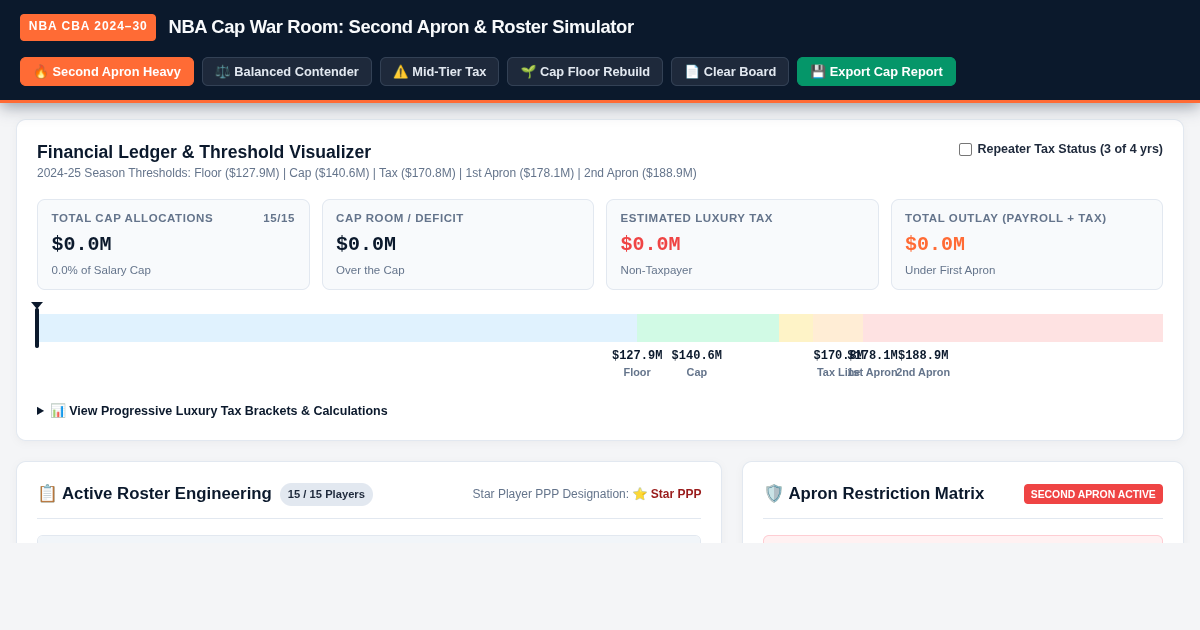Click the Total Outlay card
This screenshot has height=630, width=1200.
pyautogui.click(x=1027, y=244)
